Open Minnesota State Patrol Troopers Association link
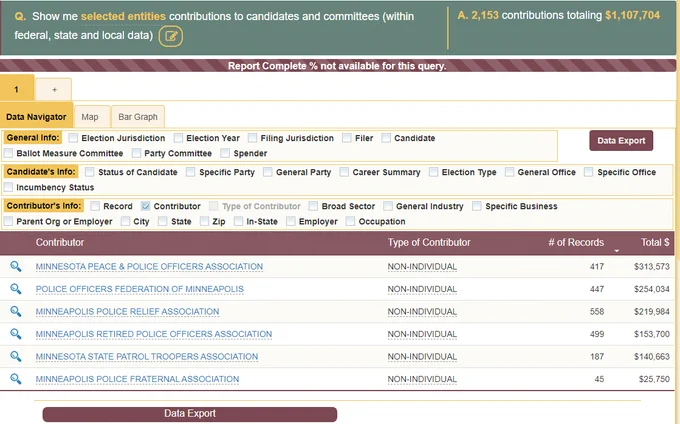Image resolution: width=680 pixels, height=424 pixels. tap(147, 356)
